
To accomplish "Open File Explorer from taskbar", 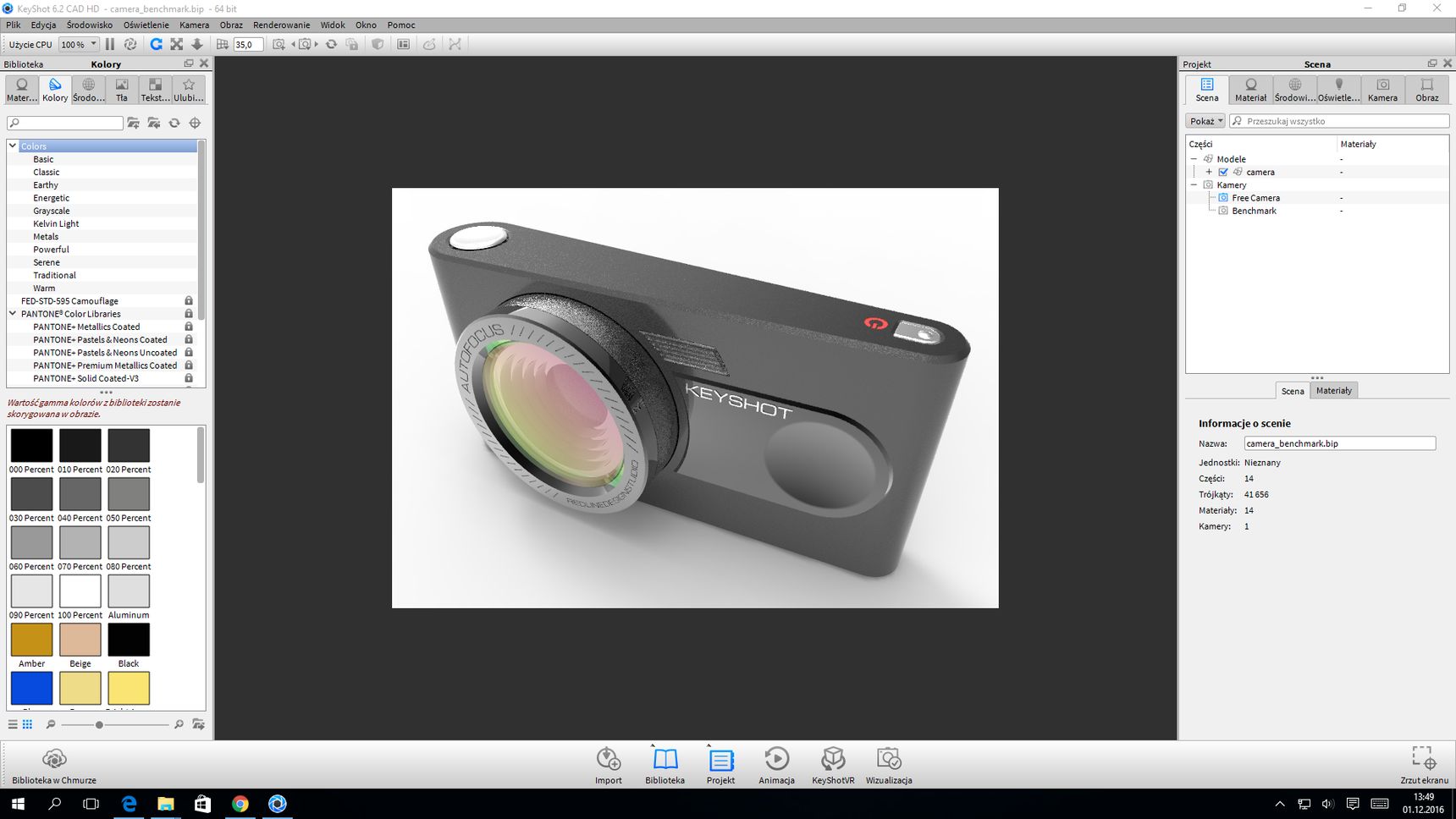I will (x=166, y=804).
